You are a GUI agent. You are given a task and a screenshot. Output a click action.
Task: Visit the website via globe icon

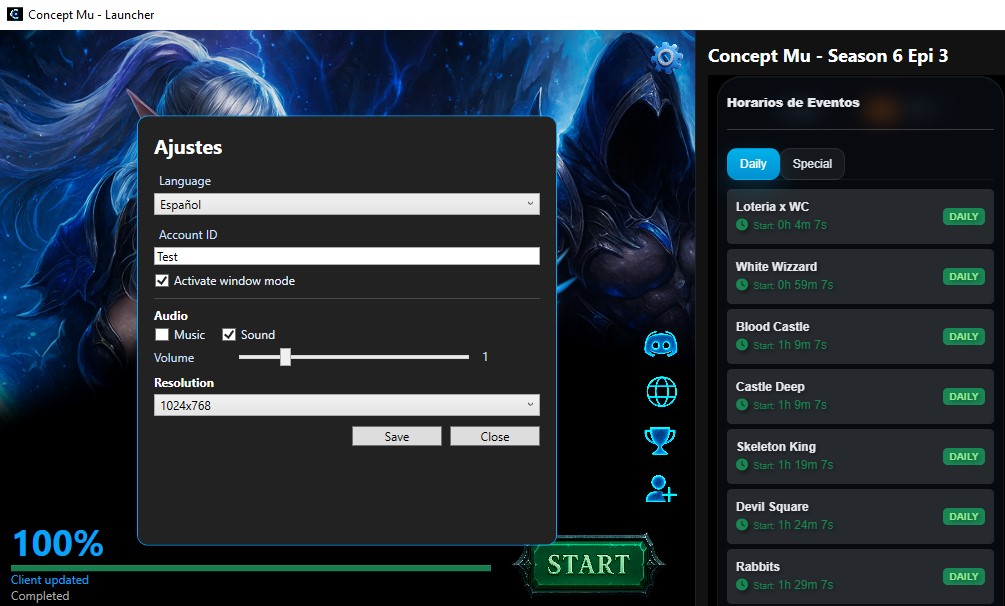pos(659,392)
